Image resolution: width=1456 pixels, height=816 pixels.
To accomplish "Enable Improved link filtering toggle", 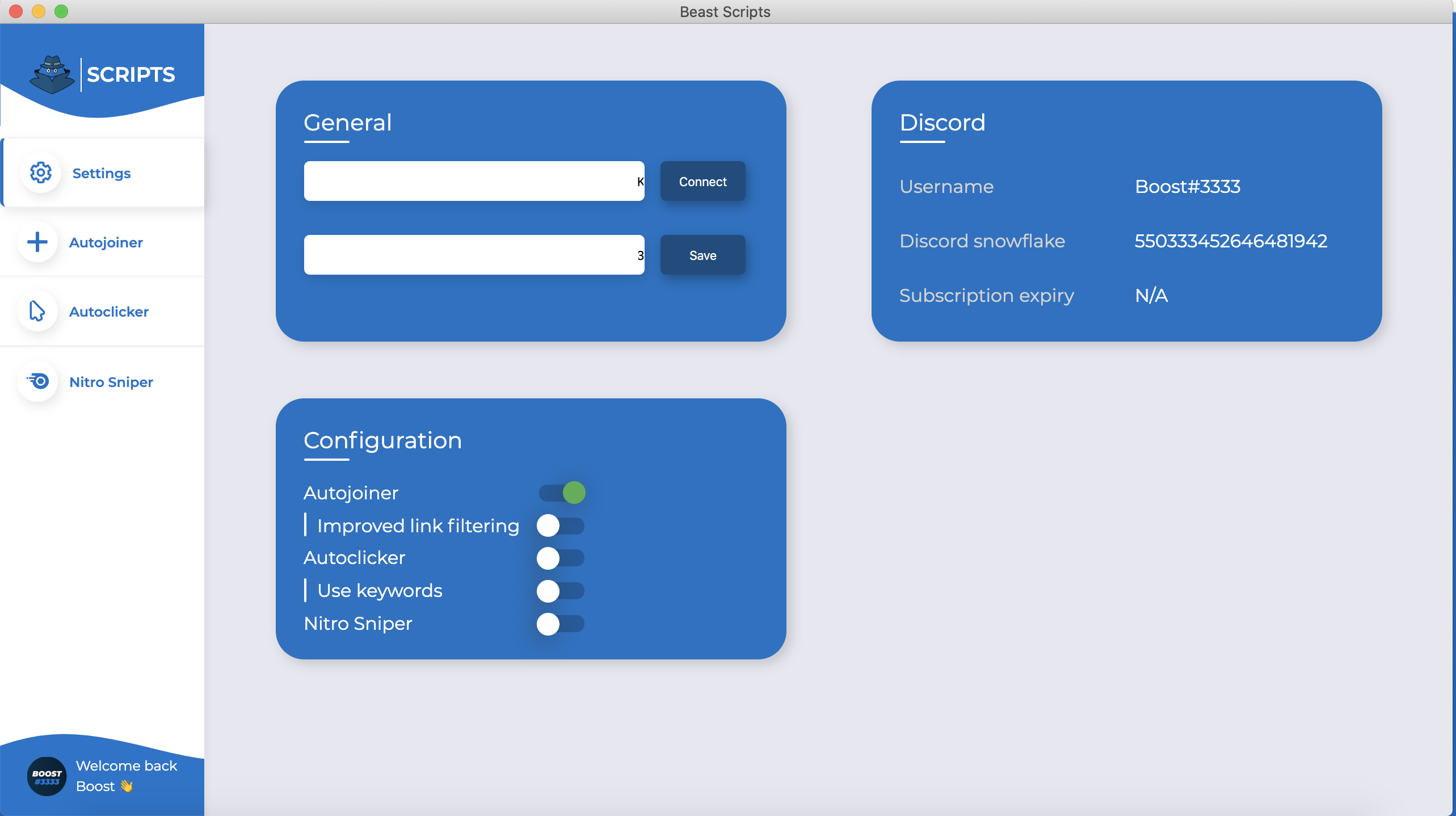I will (x=561, y=525).
